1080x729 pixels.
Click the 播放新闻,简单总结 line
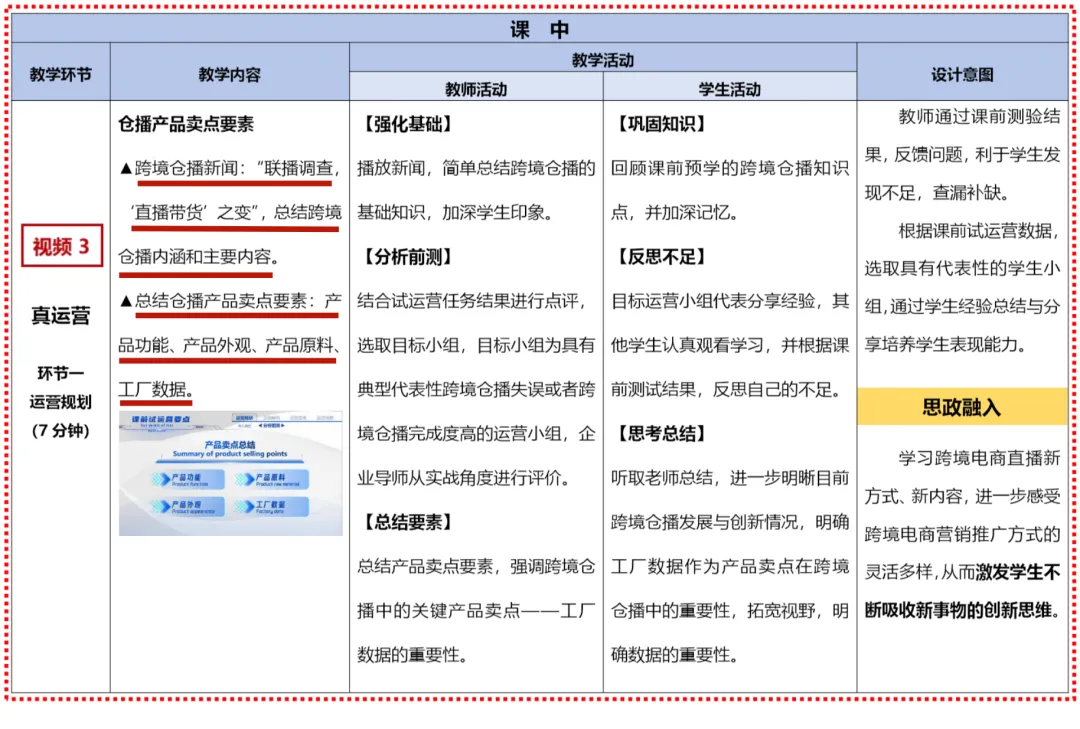coord(476,168)
